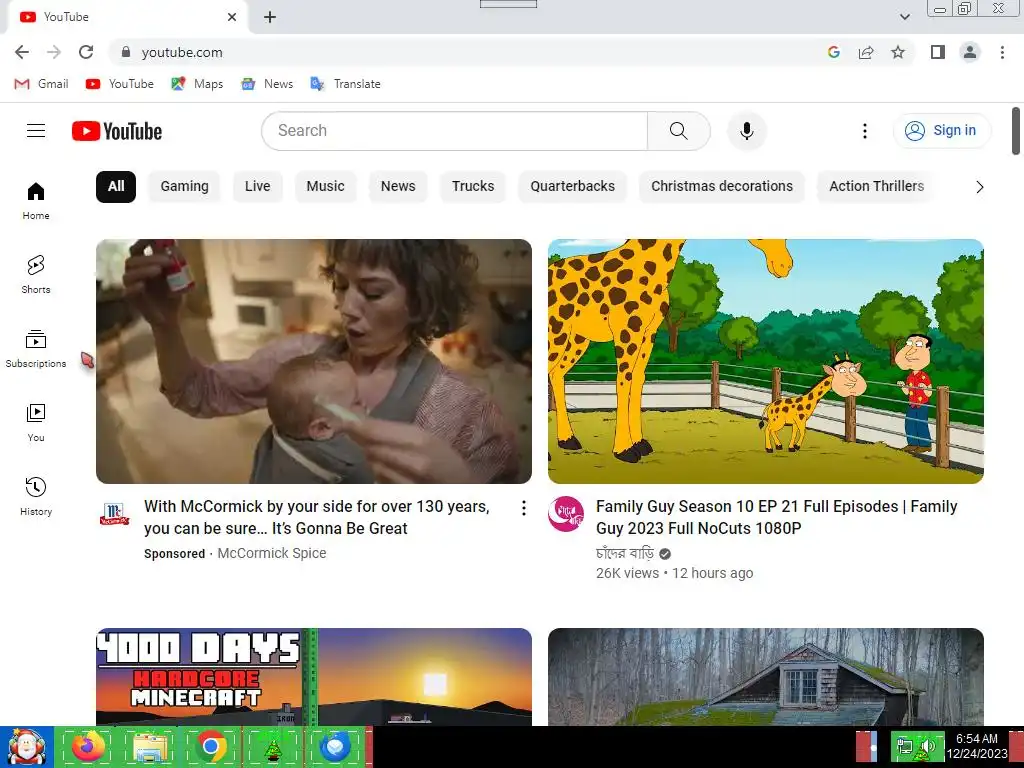Click in the YouTube search field
1024x768 pixels.
(x=455, y=131)
